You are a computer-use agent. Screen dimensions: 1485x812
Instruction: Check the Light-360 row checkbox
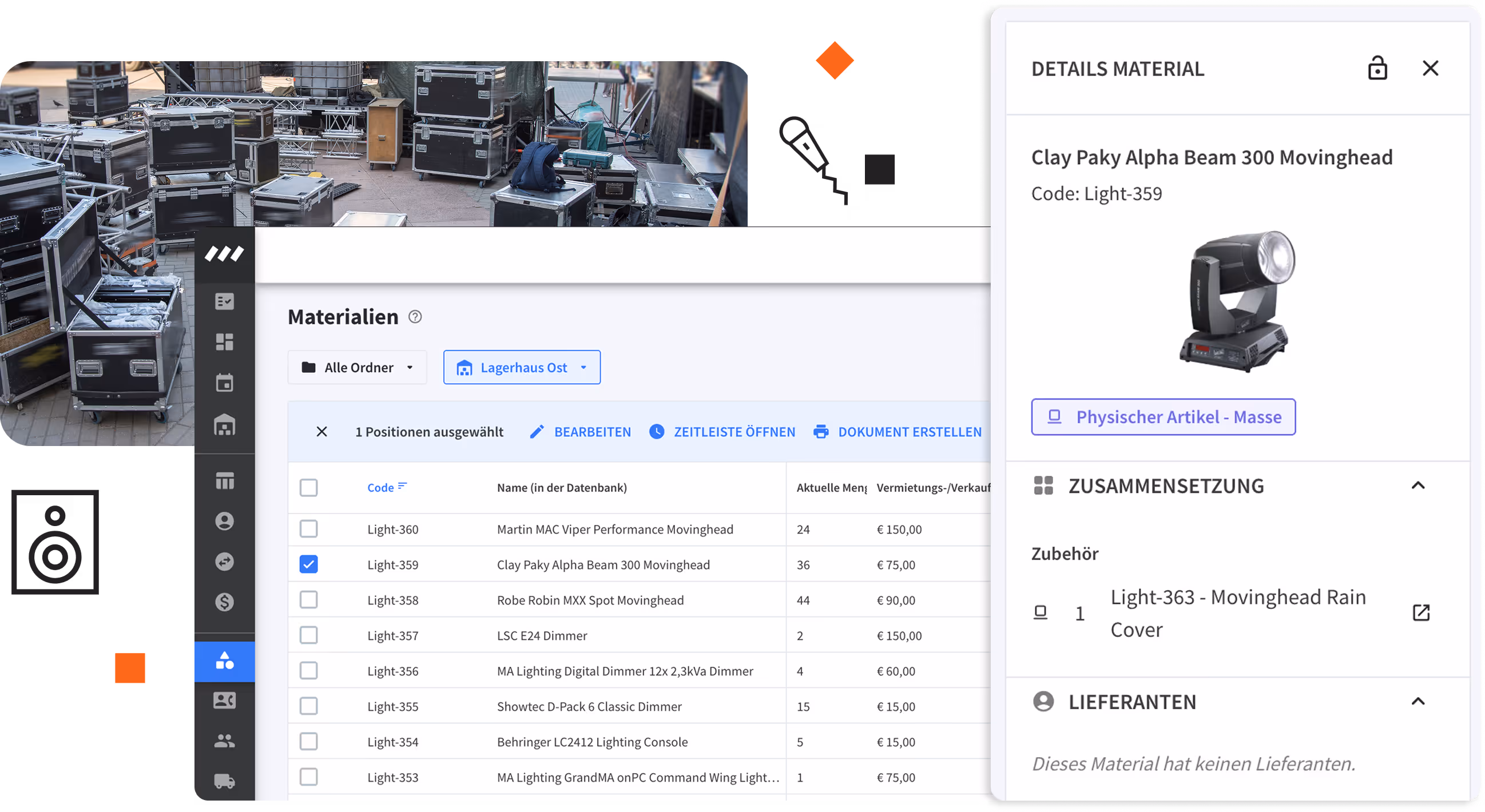[308, 529]
